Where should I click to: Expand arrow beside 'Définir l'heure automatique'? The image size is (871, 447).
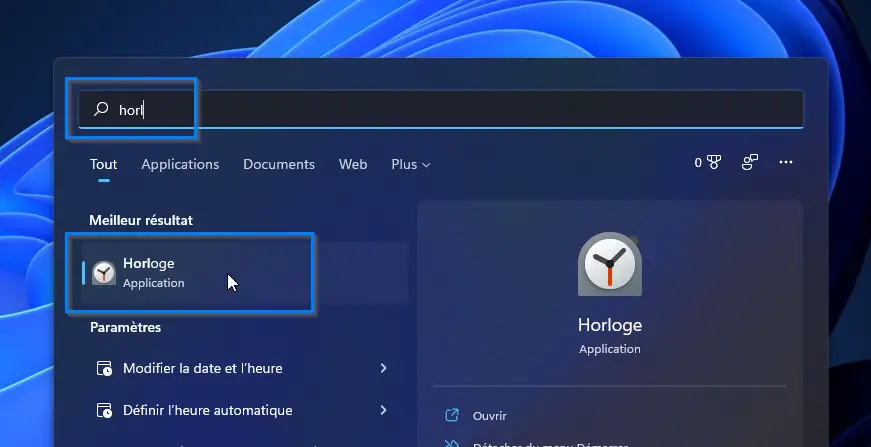(383, 410)
